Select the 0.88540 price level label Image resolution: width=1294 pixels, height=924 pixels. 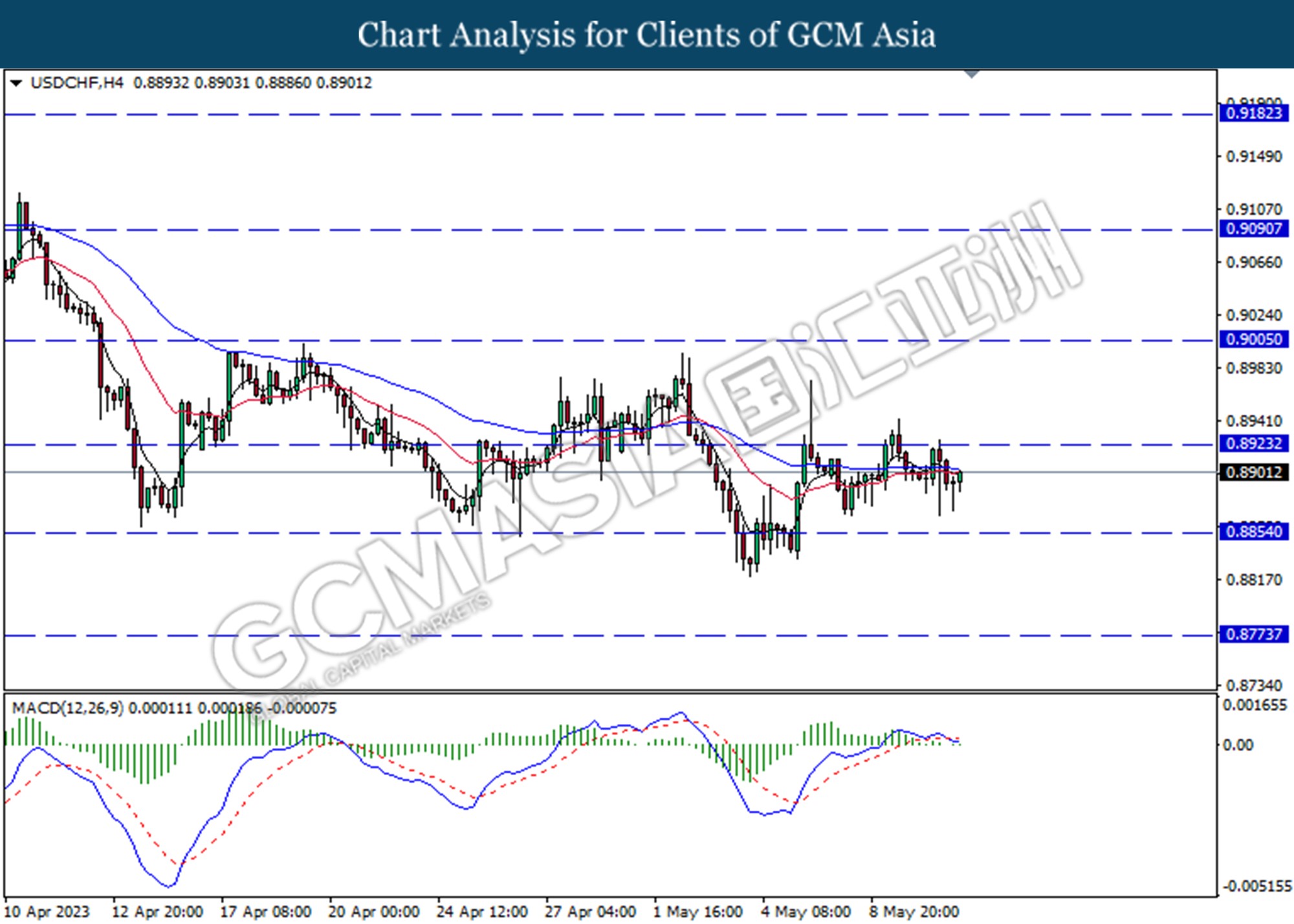pos(1254,532)
